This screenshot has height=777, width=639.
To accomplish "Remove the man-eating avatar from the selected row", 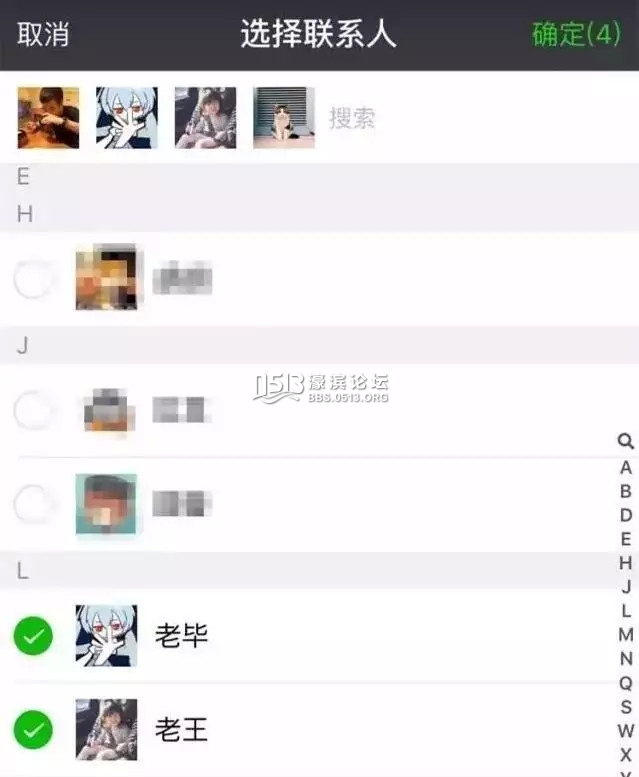I will click(x=48, y=118).
